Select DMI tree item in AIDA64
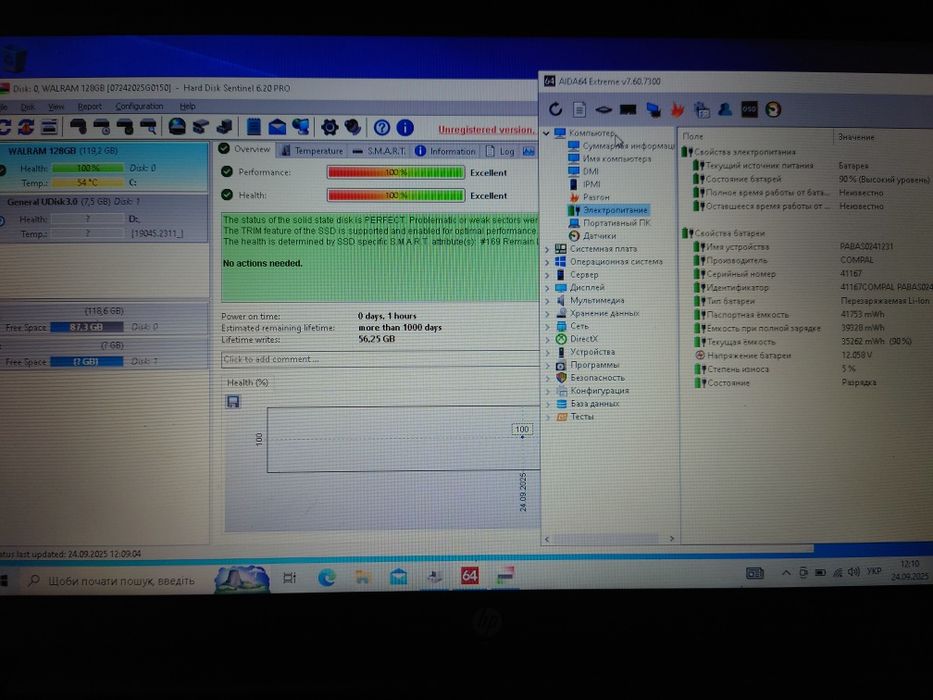This screenshot has width=933, height=700. tap(591, 171)
